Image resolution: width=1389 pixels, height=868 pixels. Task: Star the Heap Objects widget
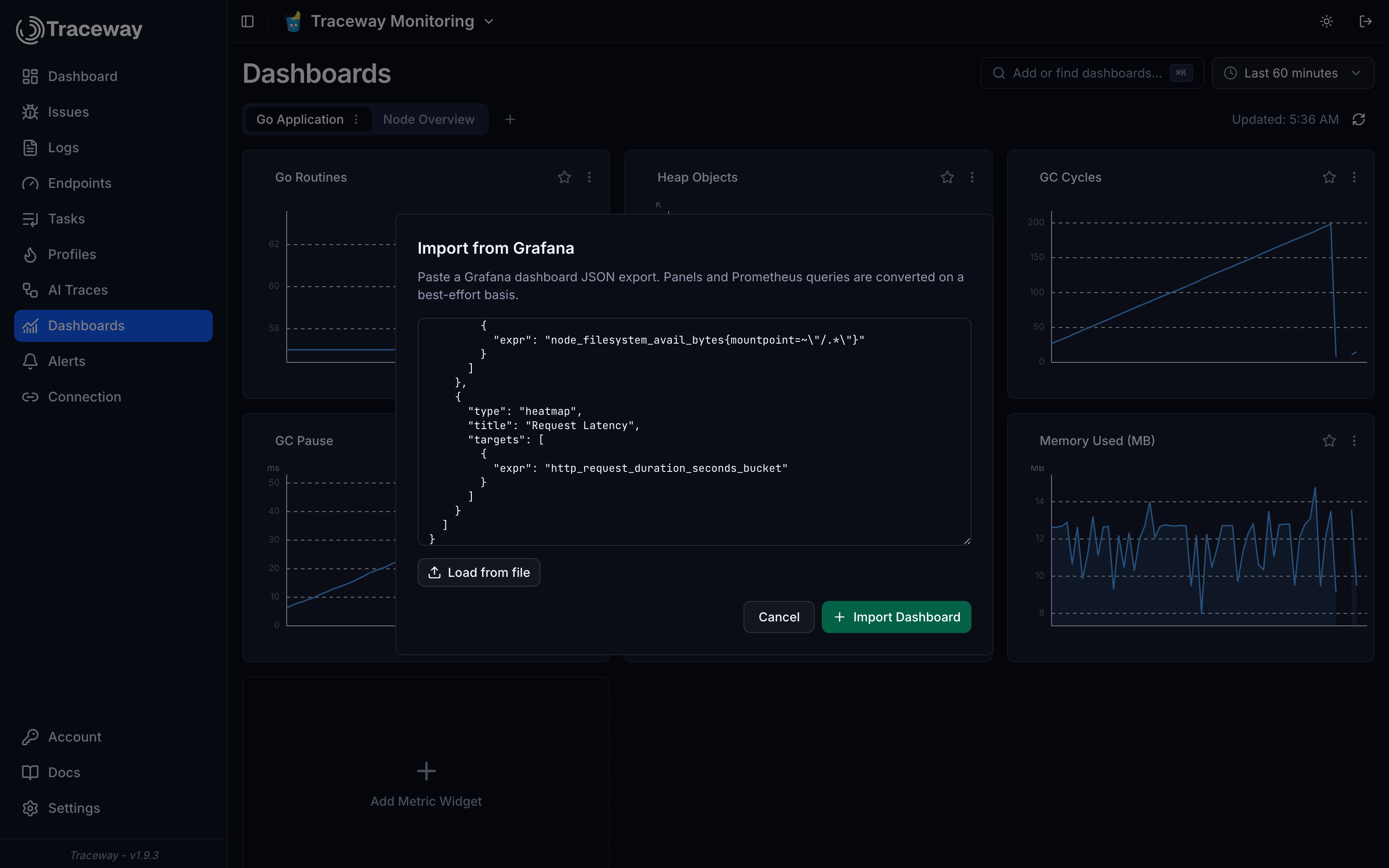click(947, 178)
